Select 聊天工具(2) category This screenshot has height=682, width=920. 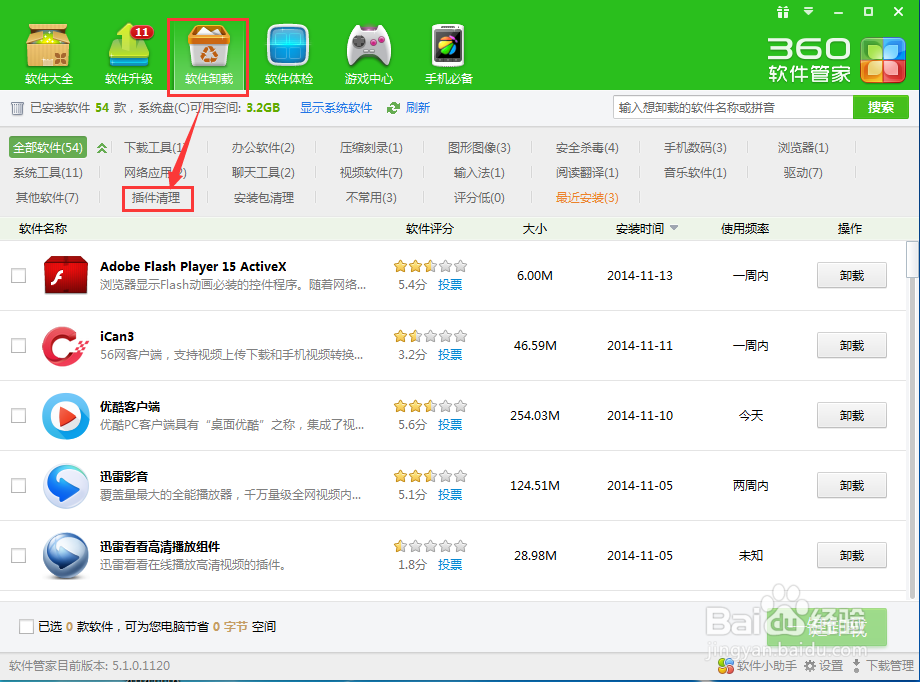point(263,173)
